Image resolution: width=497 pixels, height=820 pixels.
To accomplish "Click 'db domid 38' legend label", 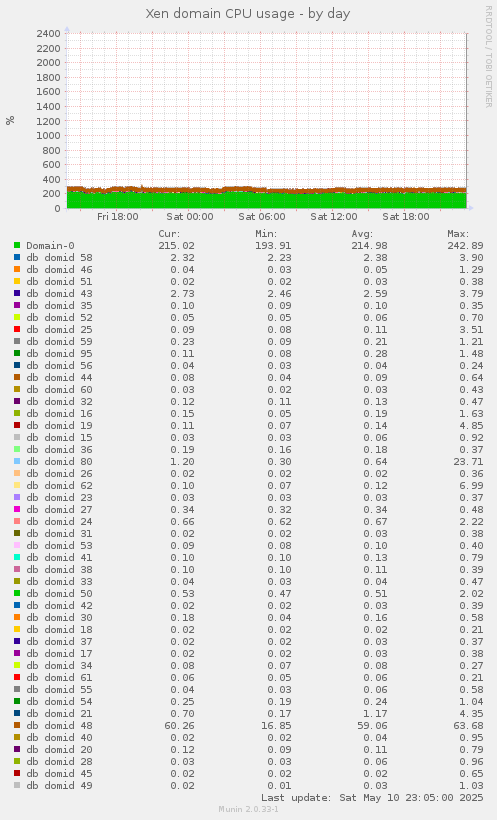I will point(59,570).
